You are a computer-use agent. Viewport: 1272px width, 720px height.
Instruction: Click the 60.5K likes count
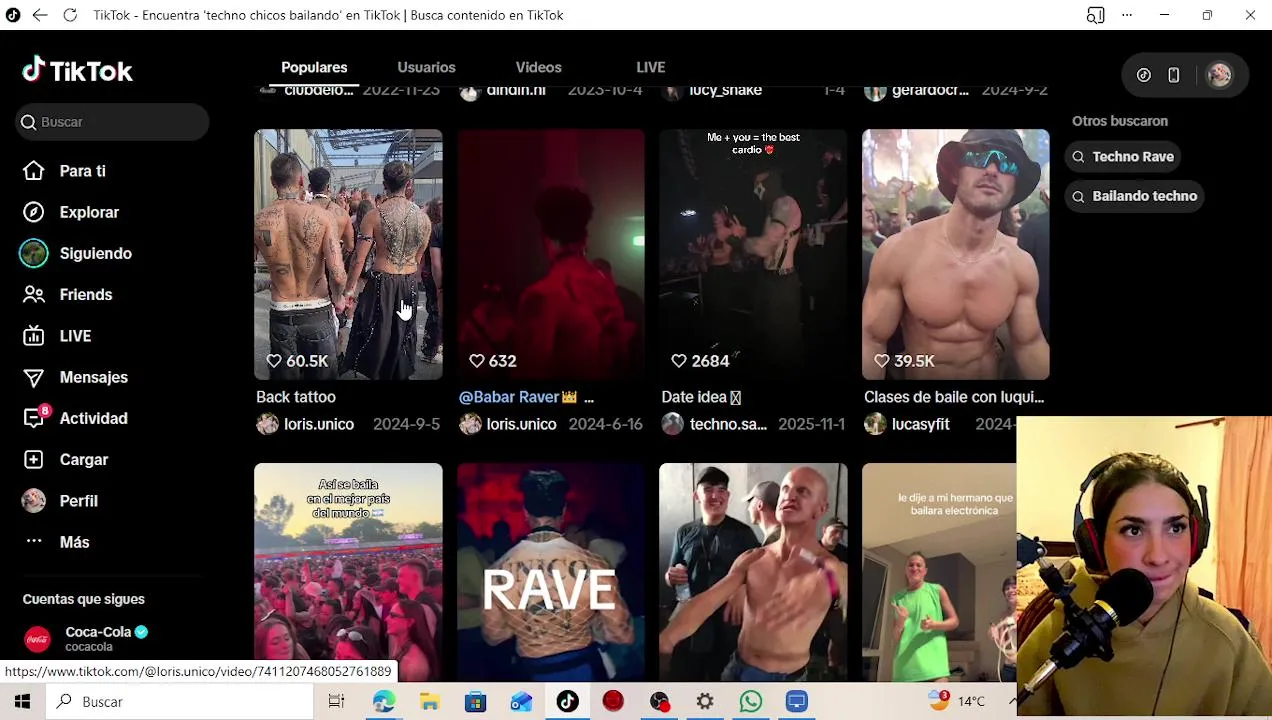coord(297,361)
